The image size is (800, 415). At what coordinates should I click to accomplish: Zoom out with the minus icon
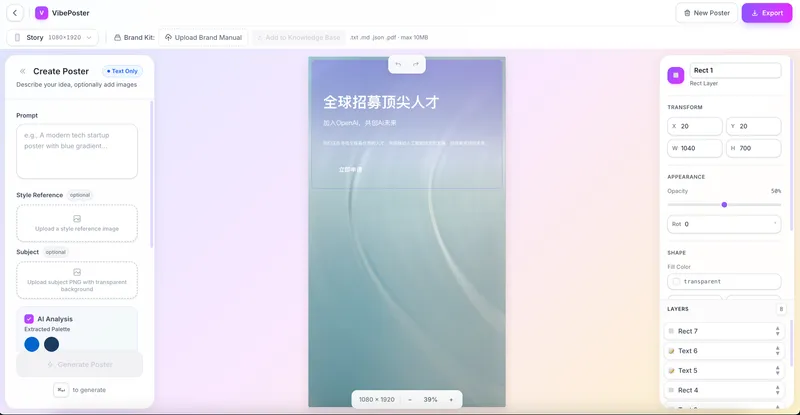pyautogui.click(x=409, y=399)
